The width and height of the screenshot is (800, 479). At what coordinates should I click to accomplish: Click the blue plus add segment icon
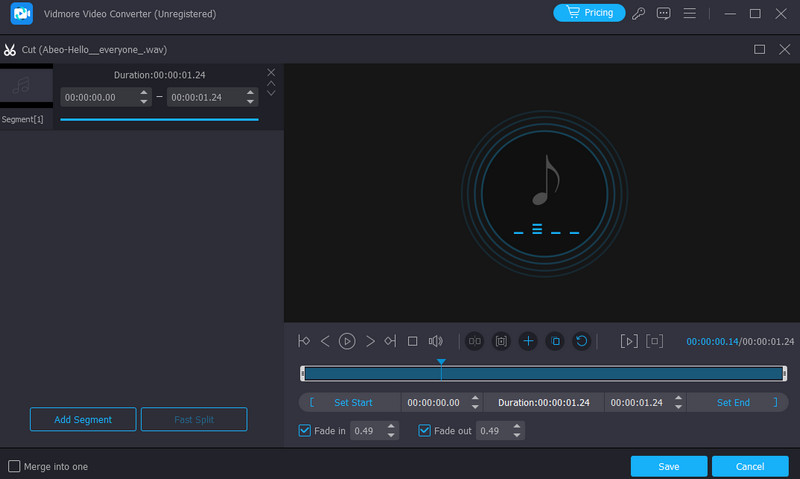(x=529, y=341)
